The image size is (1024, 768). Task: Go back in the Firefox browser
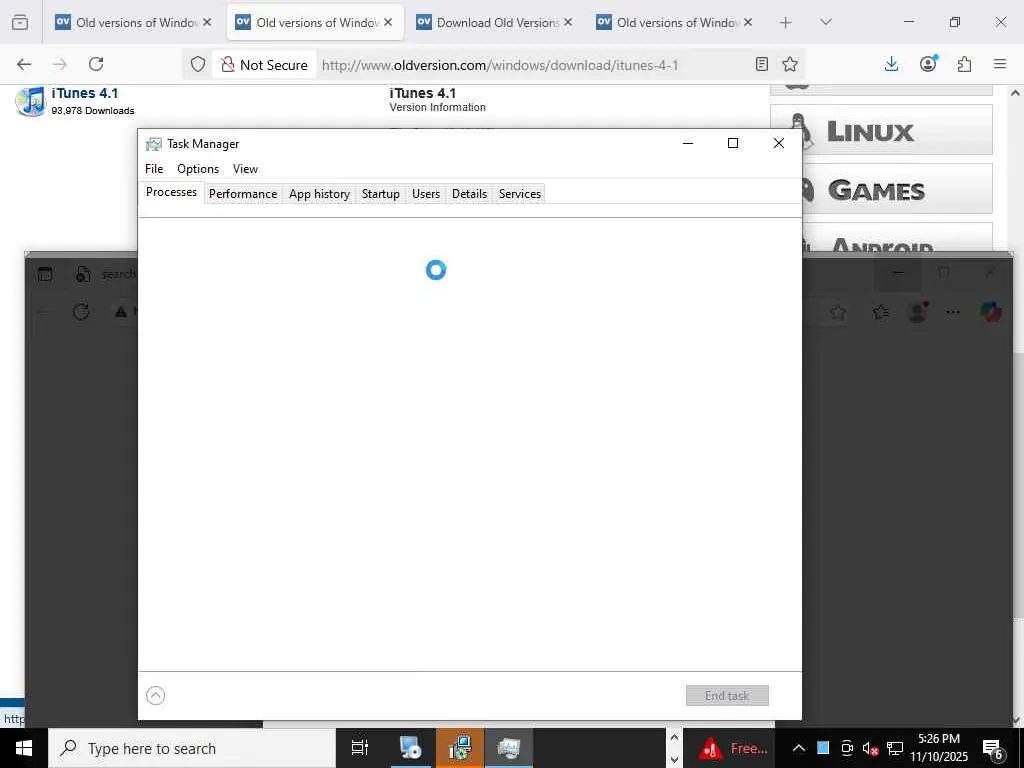(24, 64)
